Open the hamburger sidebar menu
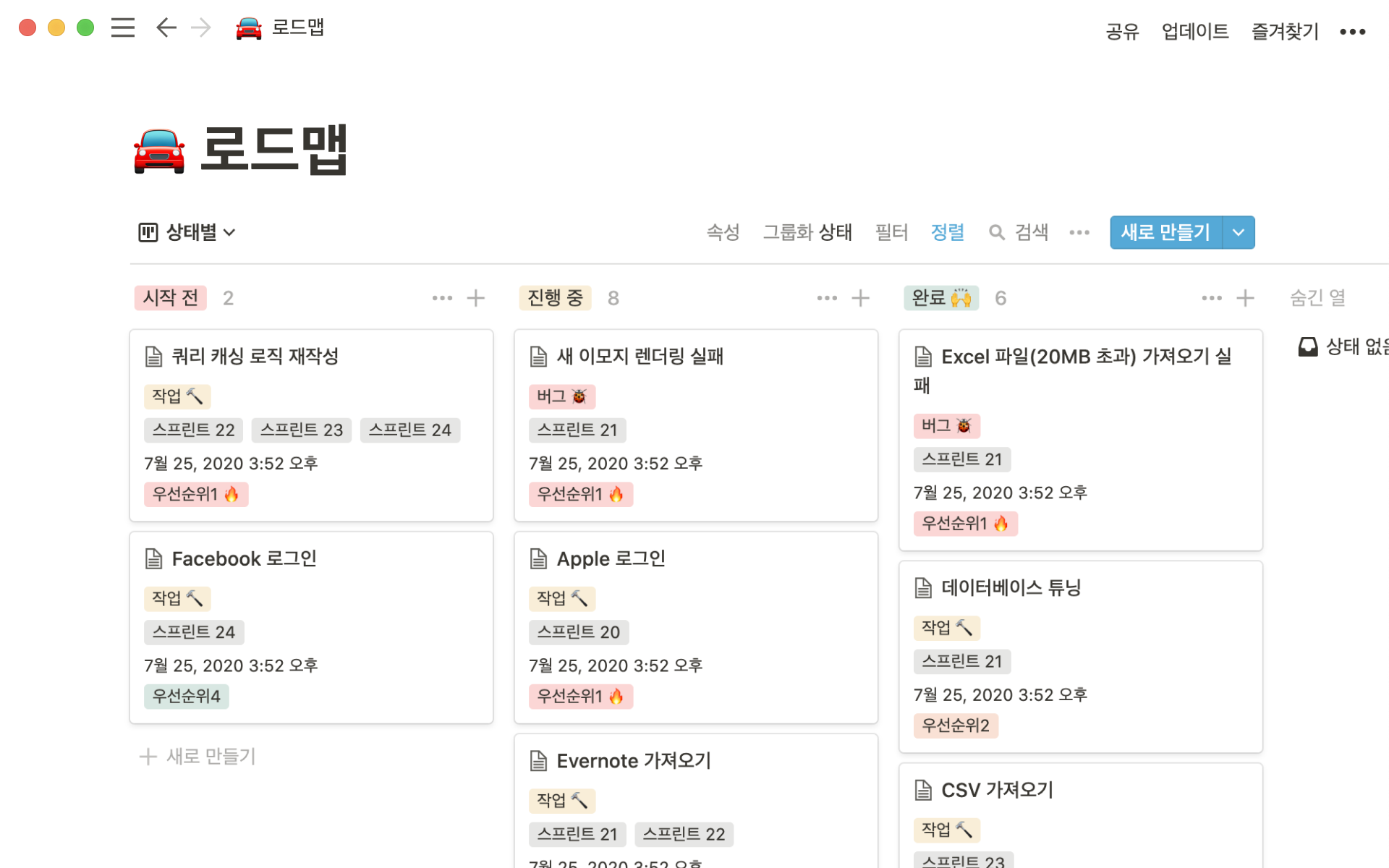The image size is (1389, 868). [123, 28]
